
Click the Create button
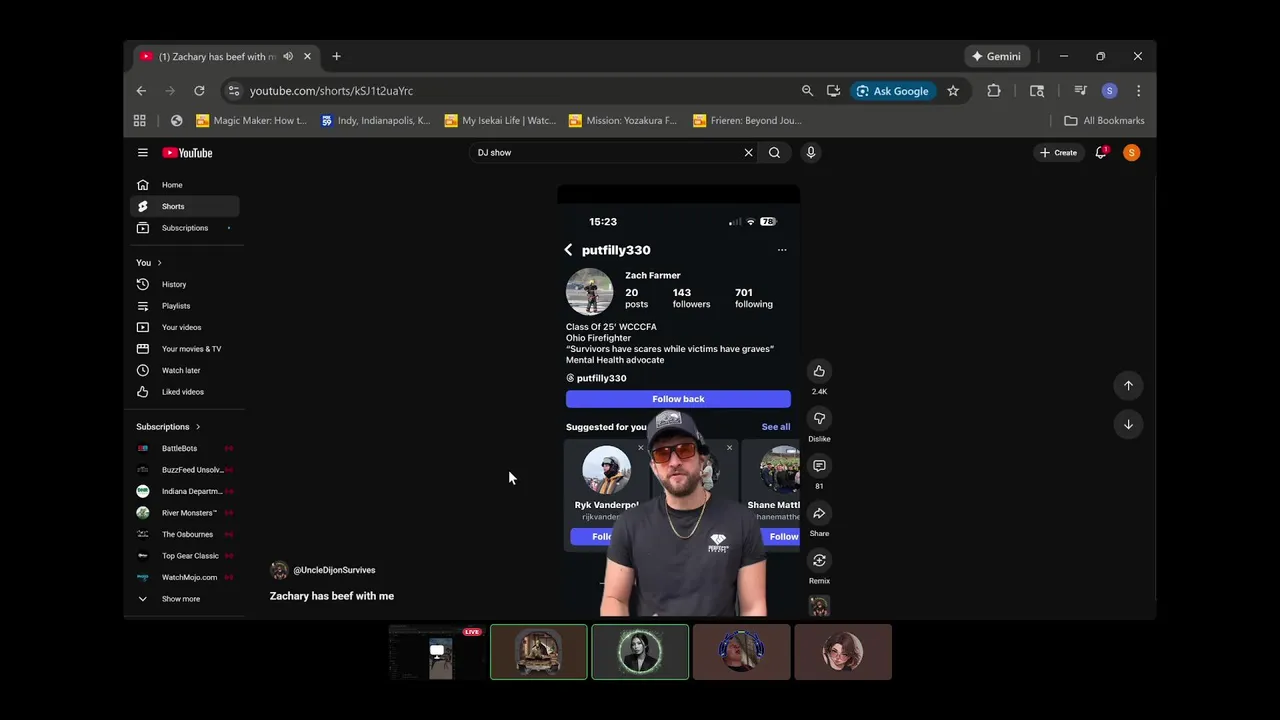coord(1058,153)
